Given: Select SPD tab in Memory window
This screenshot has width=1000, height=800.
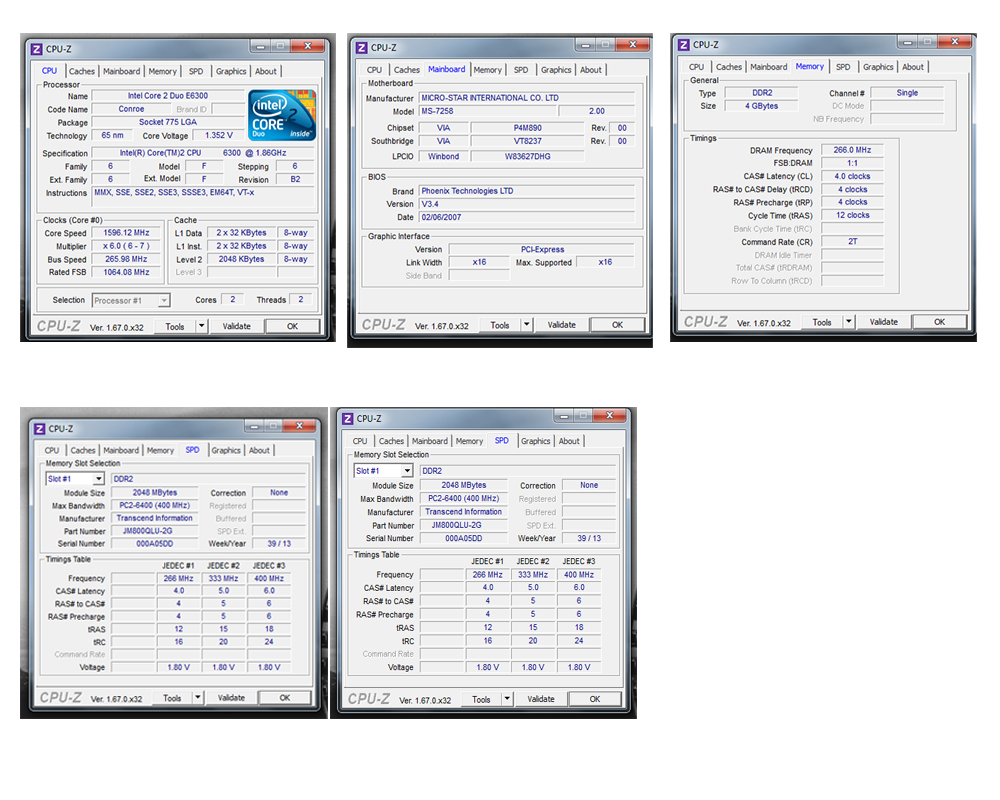Looking at the screenshot, I should [x=843, y=67].
